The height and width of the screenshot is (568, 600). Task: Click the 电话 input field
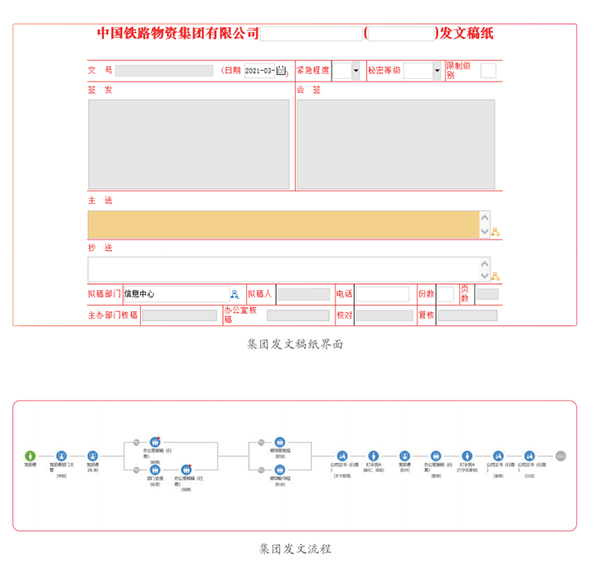(383, 294)
